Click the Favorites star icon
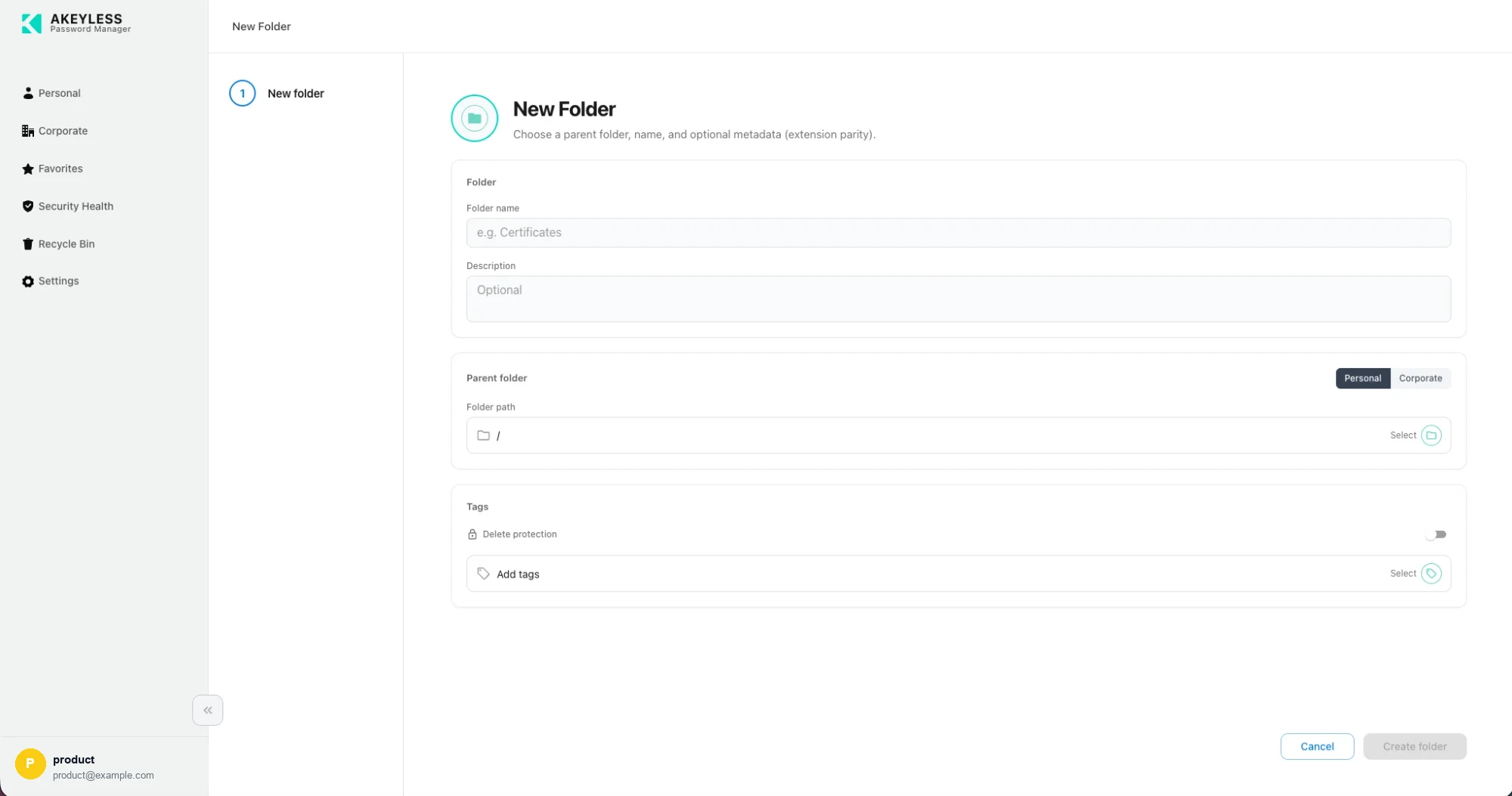1512x796 pixels. (28, 169)
